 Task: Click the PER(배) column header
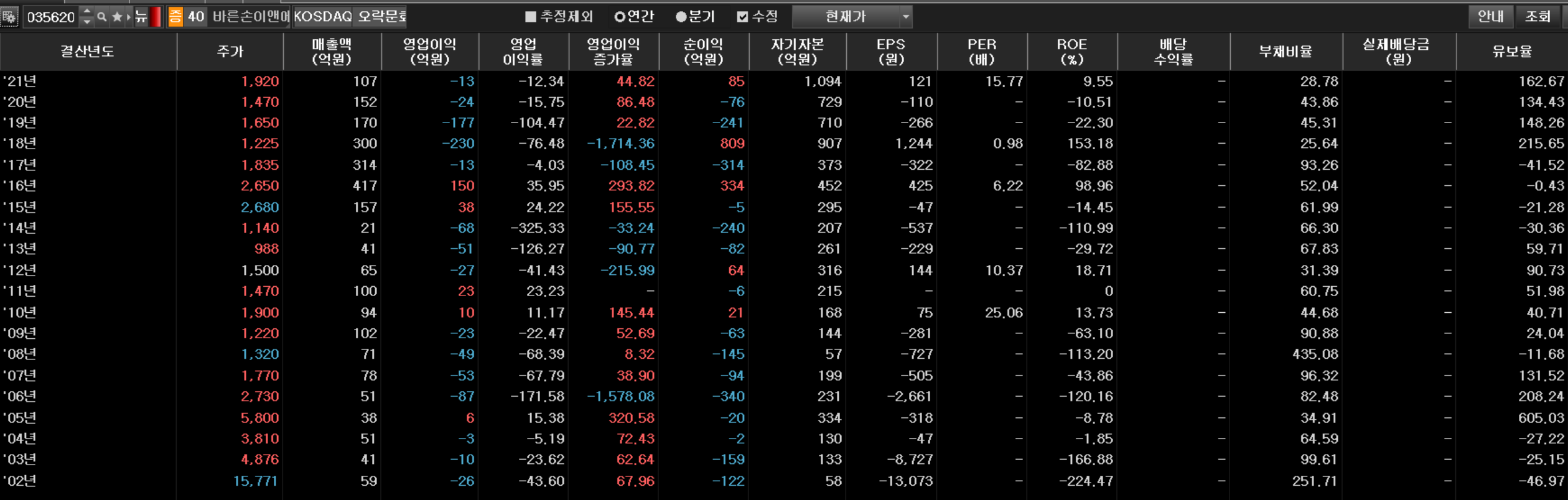point(982,52)
